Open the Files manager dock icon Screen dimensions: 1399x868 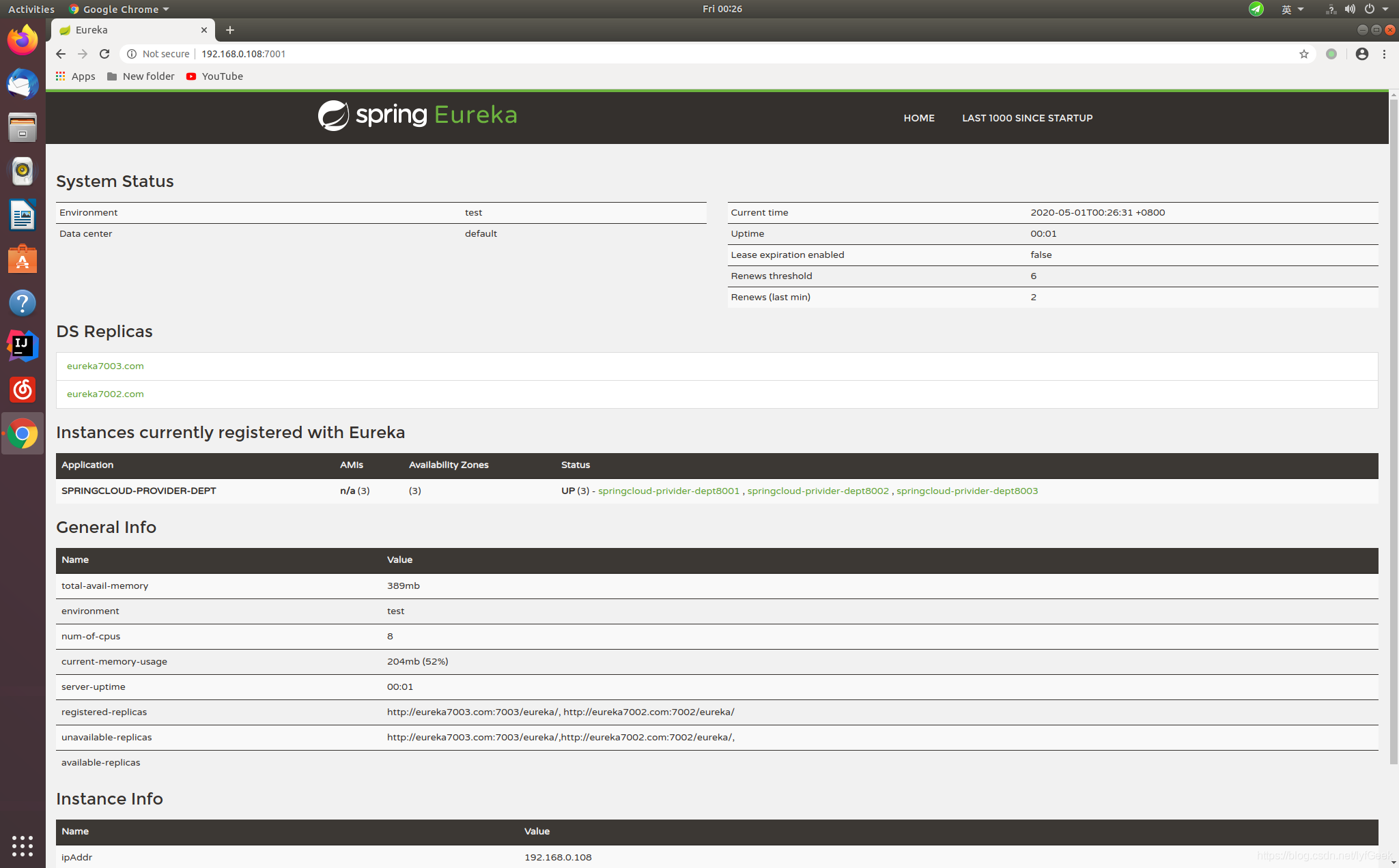(x=23, y=128)
